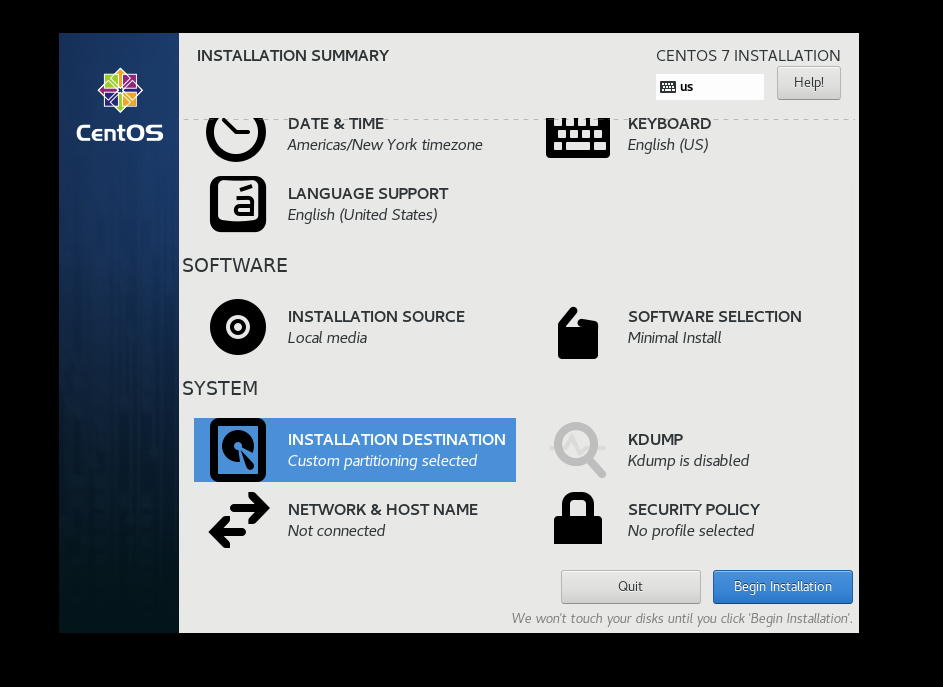This screenshot has height=687, width=943.
Task: Open the Help! button
Action: tap(808, 82)
